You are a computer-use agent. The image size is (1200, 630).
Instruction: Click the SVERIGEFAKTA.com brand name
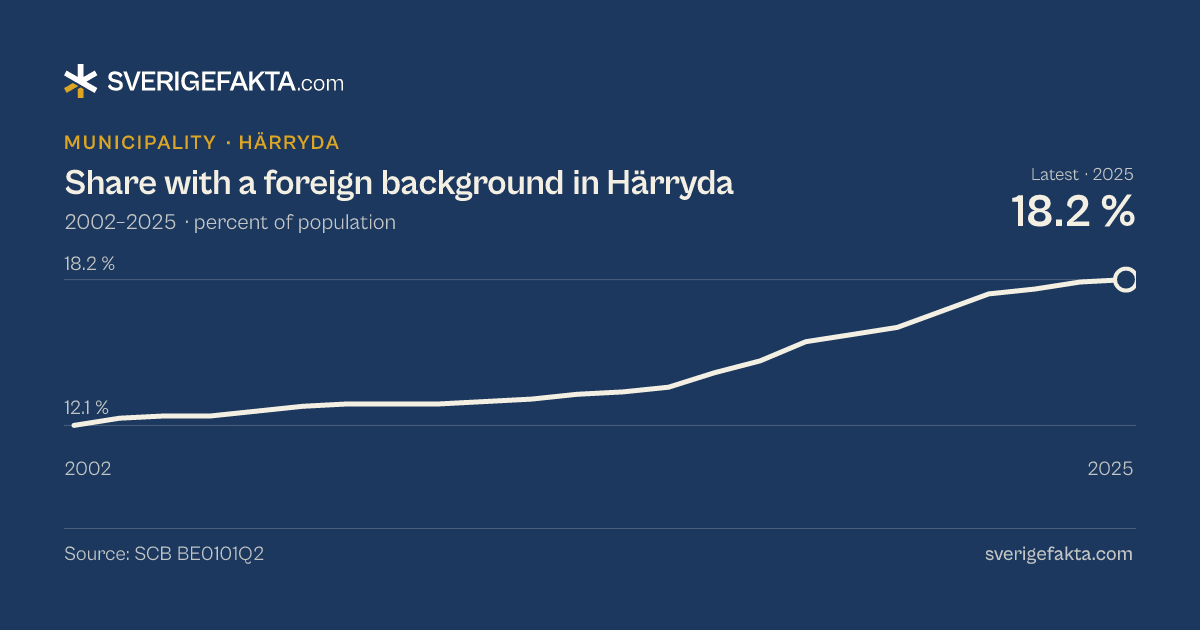[x=225, y=82]
